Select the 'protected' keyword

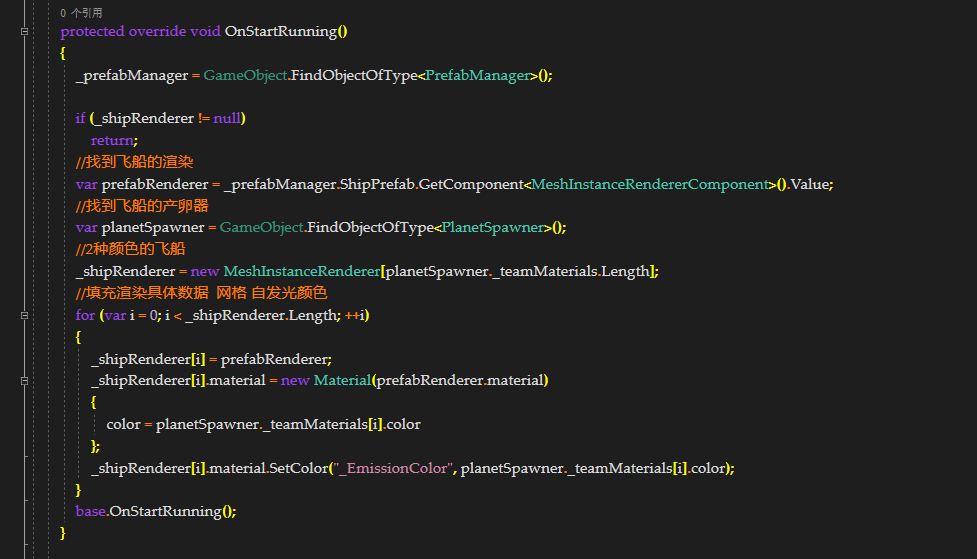pos(92,31)
